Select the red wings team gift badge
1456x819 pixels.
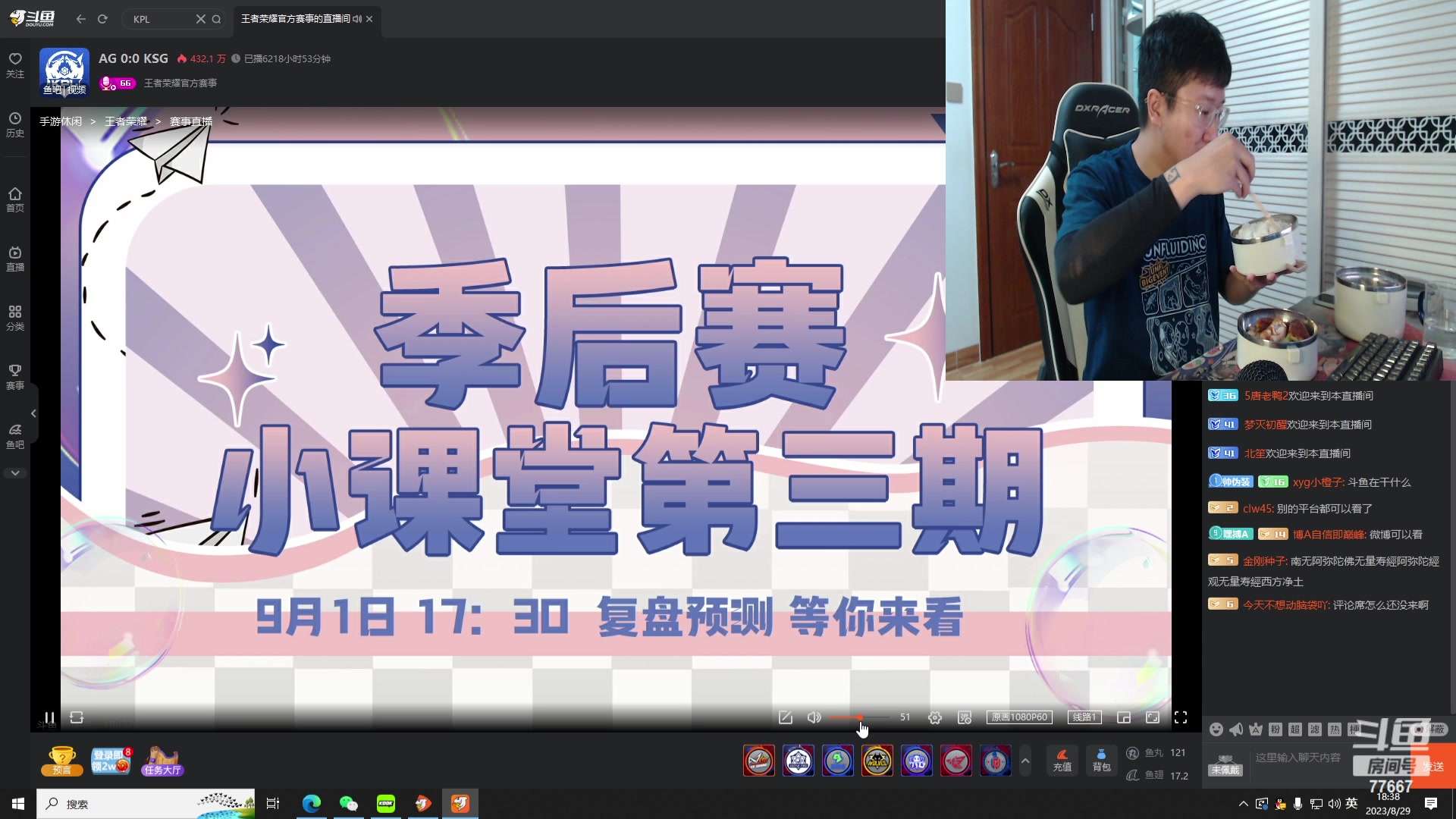pos(956,761)
